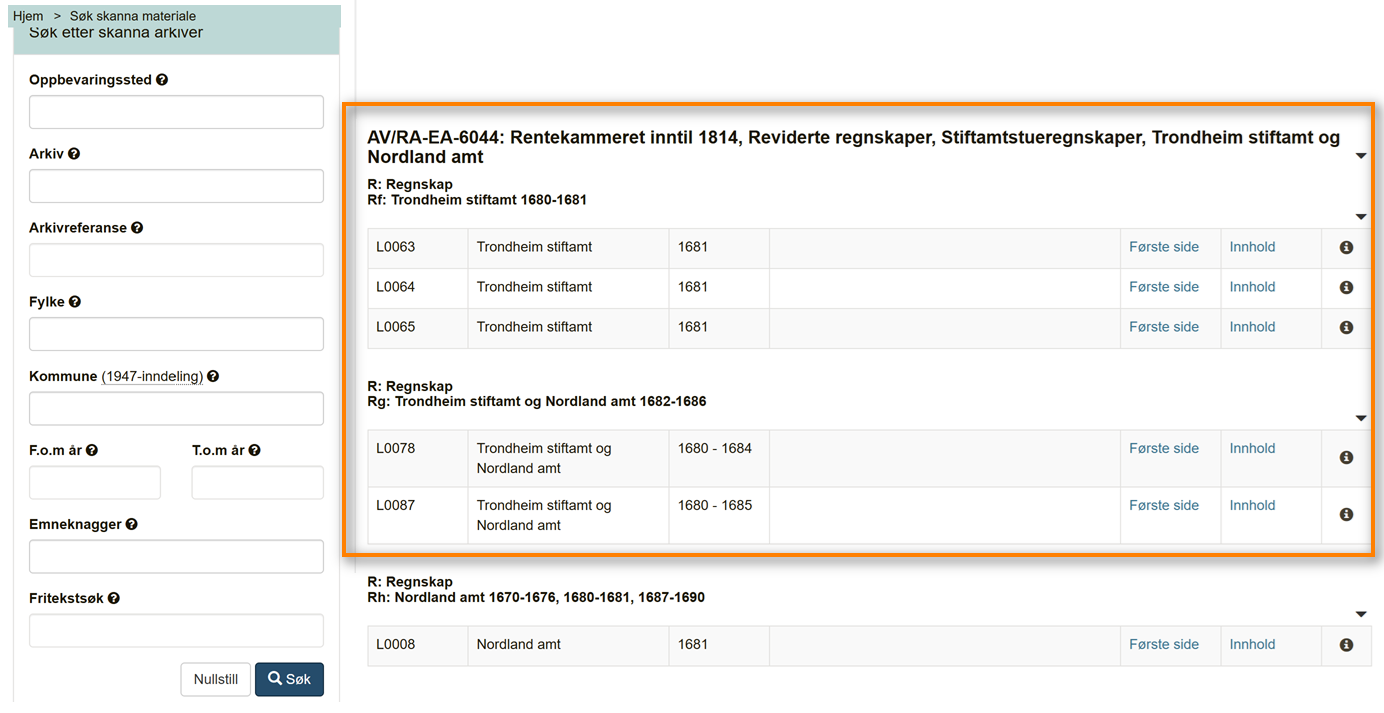The image size is (1384, 713).
Task: Focus the F.o.m år input field
Action: 95,483
